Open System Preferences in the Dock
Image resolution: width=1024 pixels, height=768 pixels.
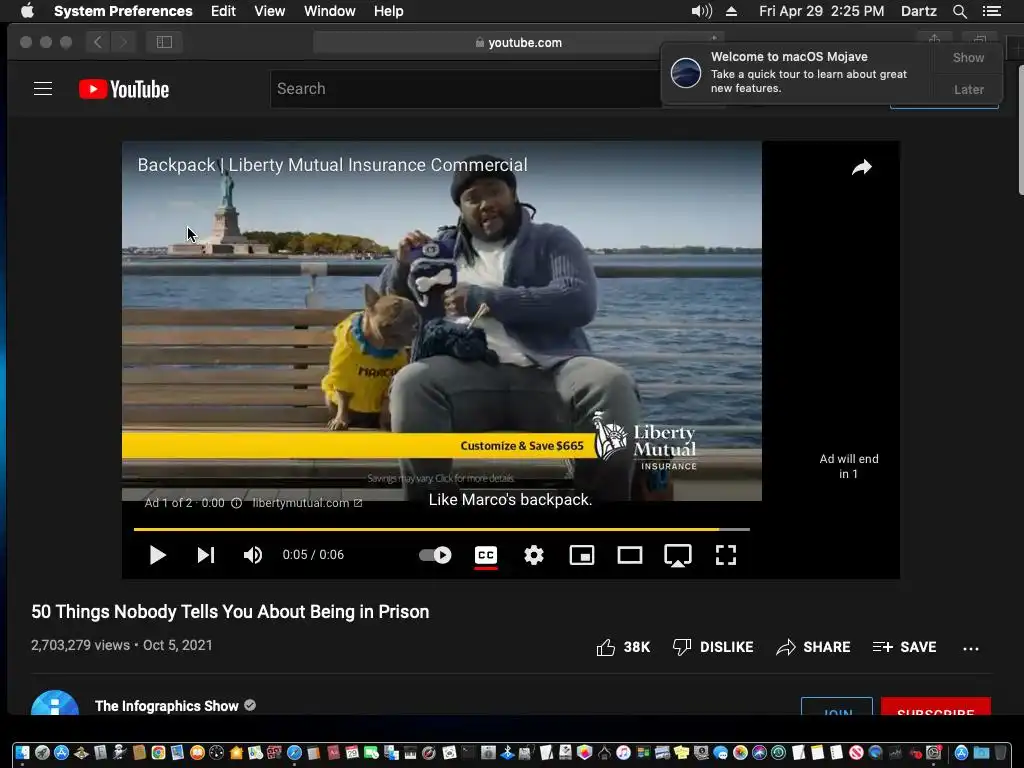[x=934, y=752]
